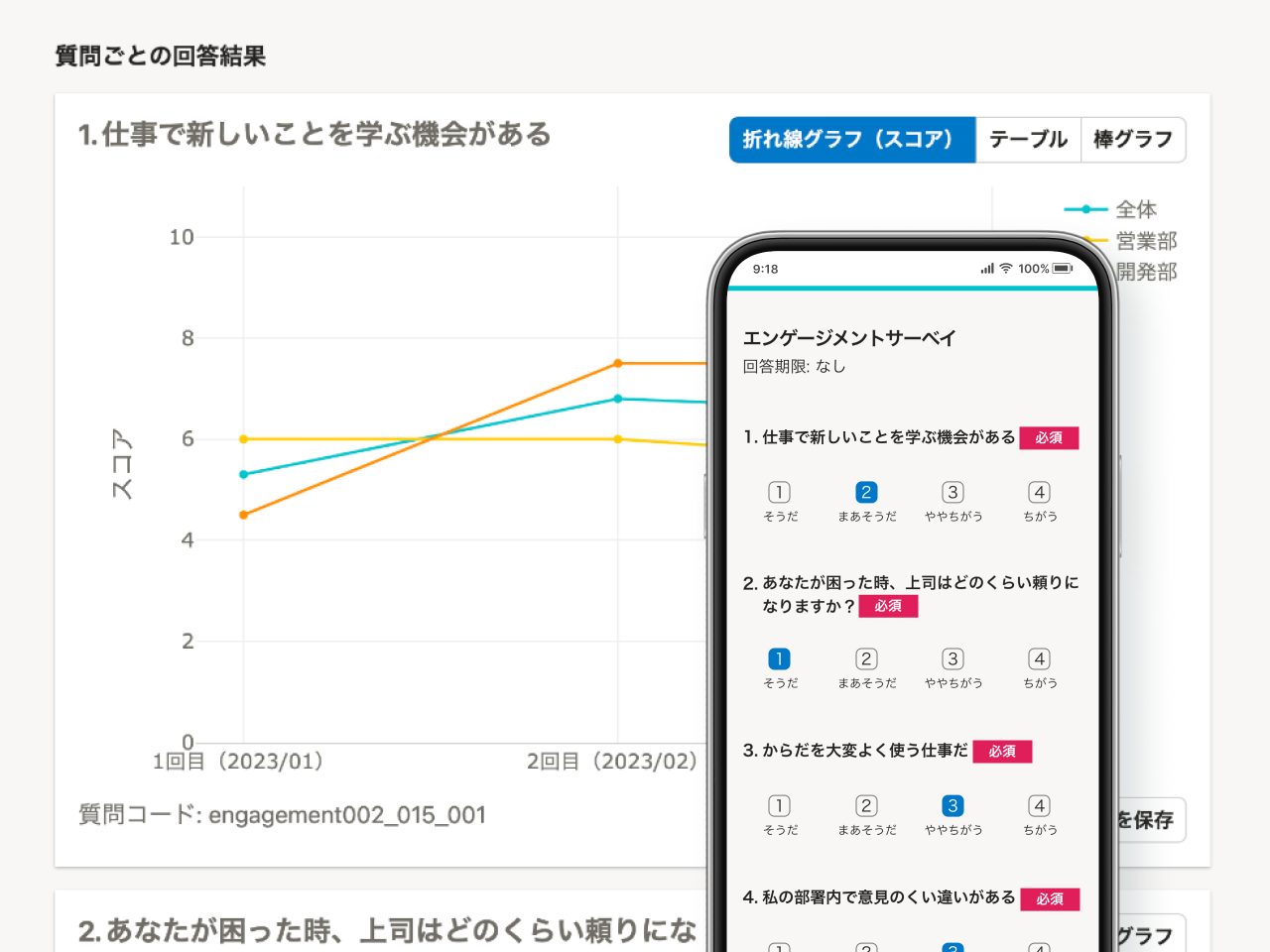
Task: Click the 必須 badge on question 3
Action: point(1002,752)
